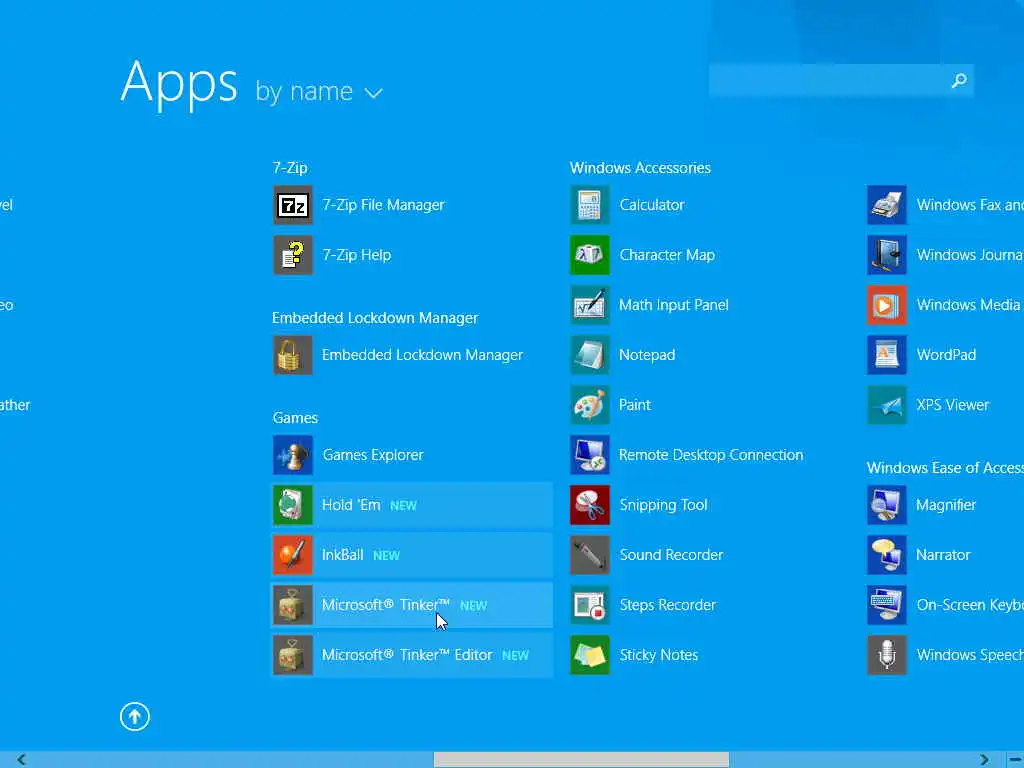This screenshot has width=1024, height=768.
Task: Select the Windows Ease of Access heading
Action: pos(945,468)
